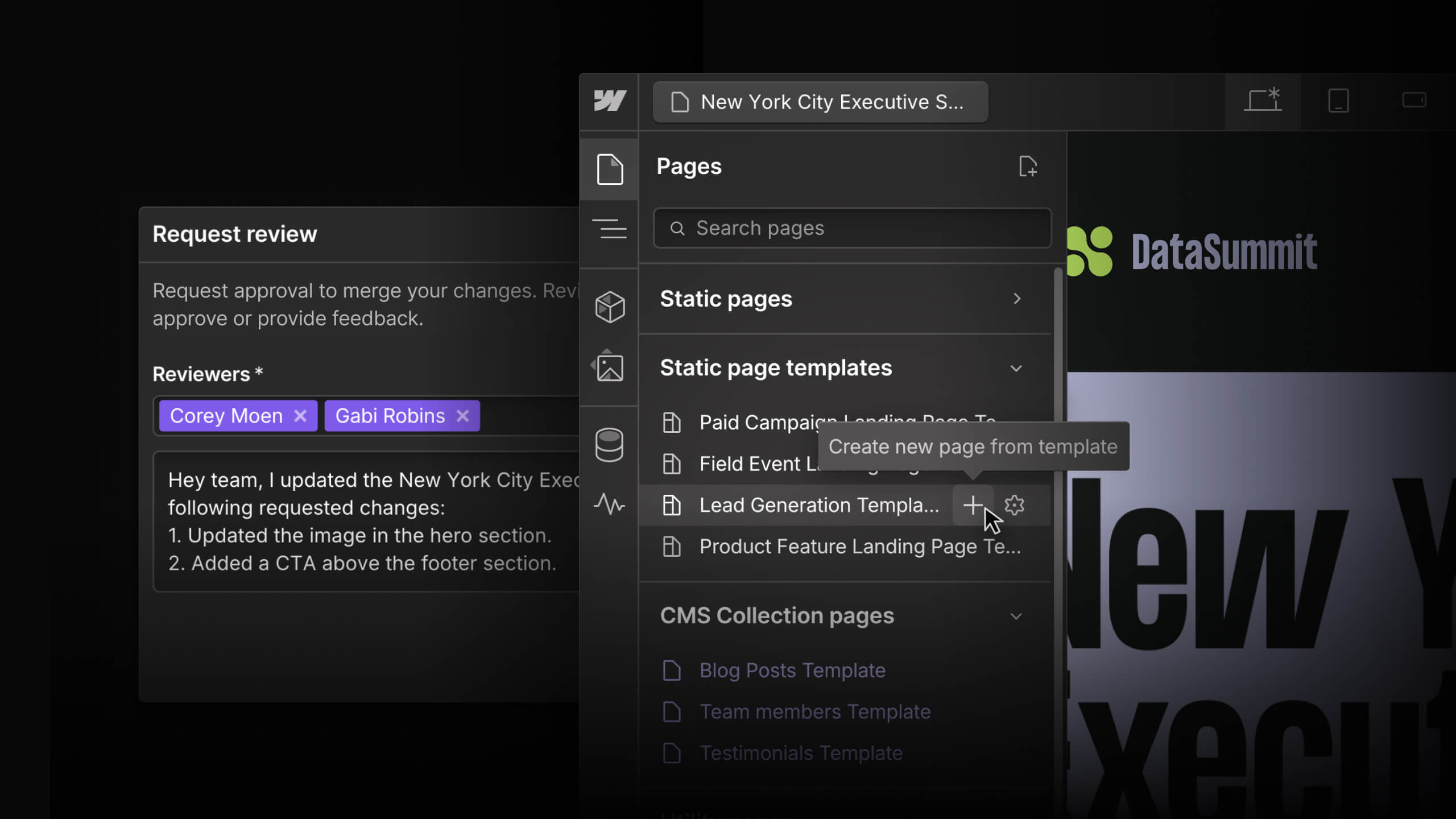
Task: Open the CMS database icon
Action: [609, 445]
